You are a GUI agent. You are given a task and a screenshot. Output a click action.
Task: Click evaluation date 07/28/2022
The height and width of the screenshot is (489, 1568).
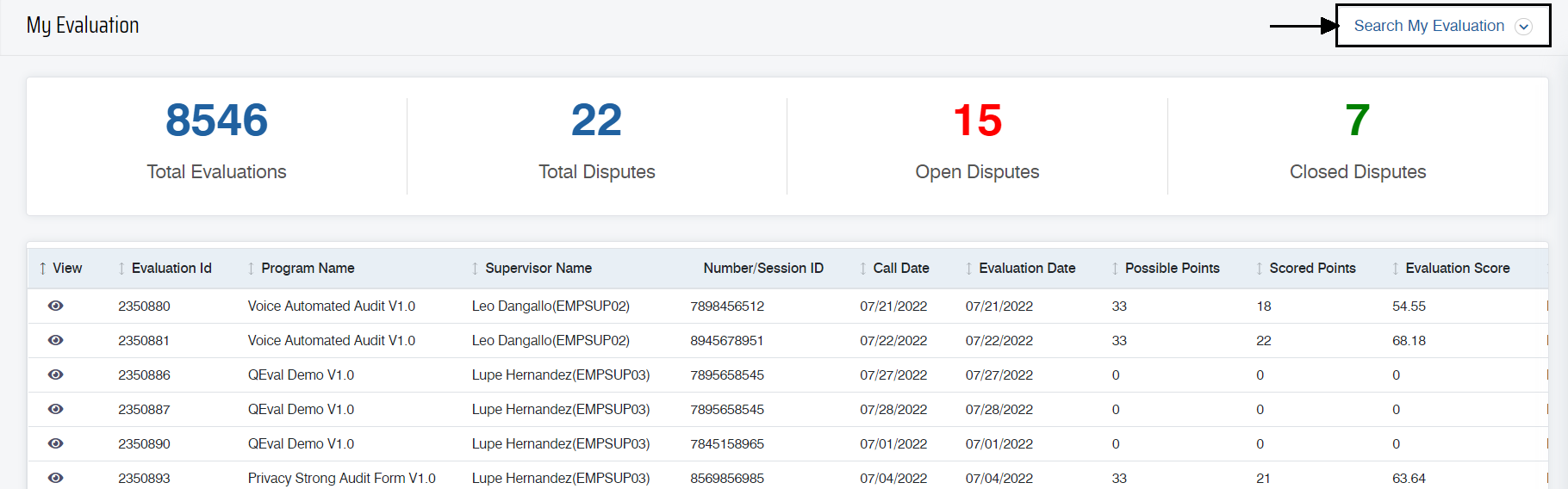click(x=999, y=410)
